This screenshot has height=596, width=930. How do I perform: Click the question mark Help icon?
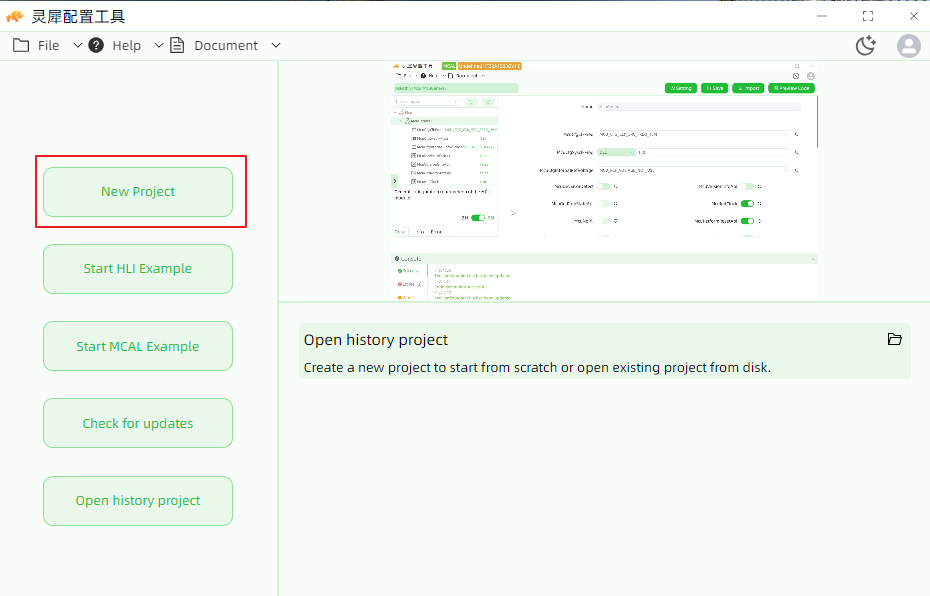click(96, 45)
